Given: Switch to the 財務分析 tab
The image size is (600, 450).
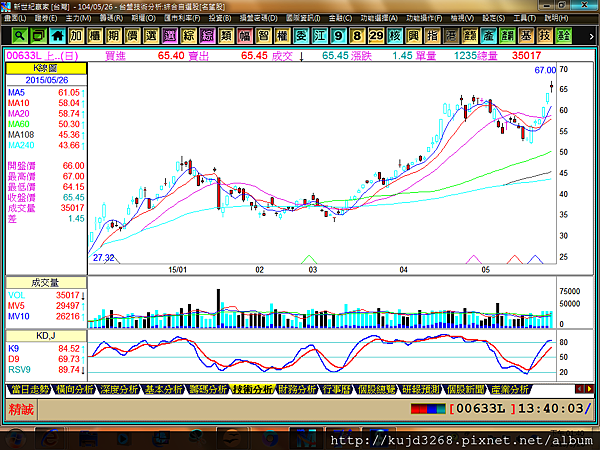Looking at the screenshot, I should coord(298,390).
